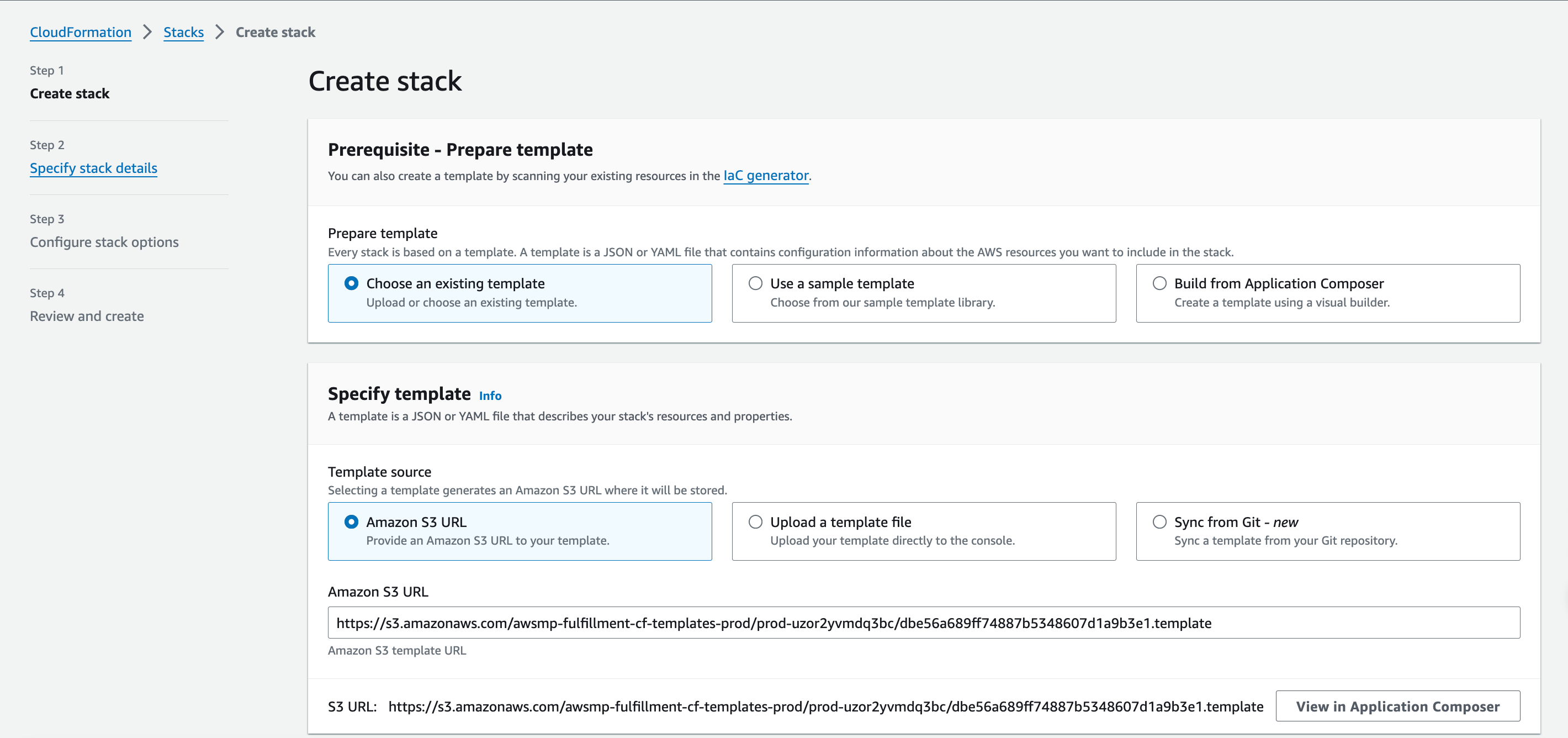Select Amazon S3 URL template source

coord(351,522)
